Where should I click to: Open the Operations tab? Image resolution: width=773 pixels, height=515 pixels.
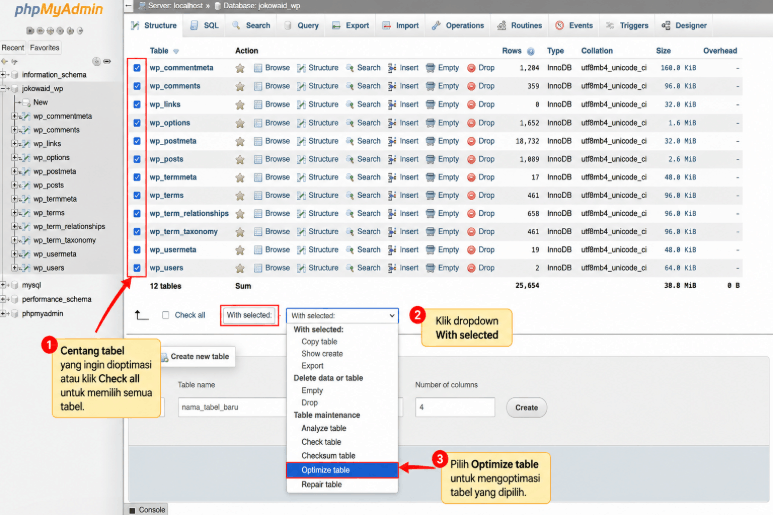coord(458,26)
